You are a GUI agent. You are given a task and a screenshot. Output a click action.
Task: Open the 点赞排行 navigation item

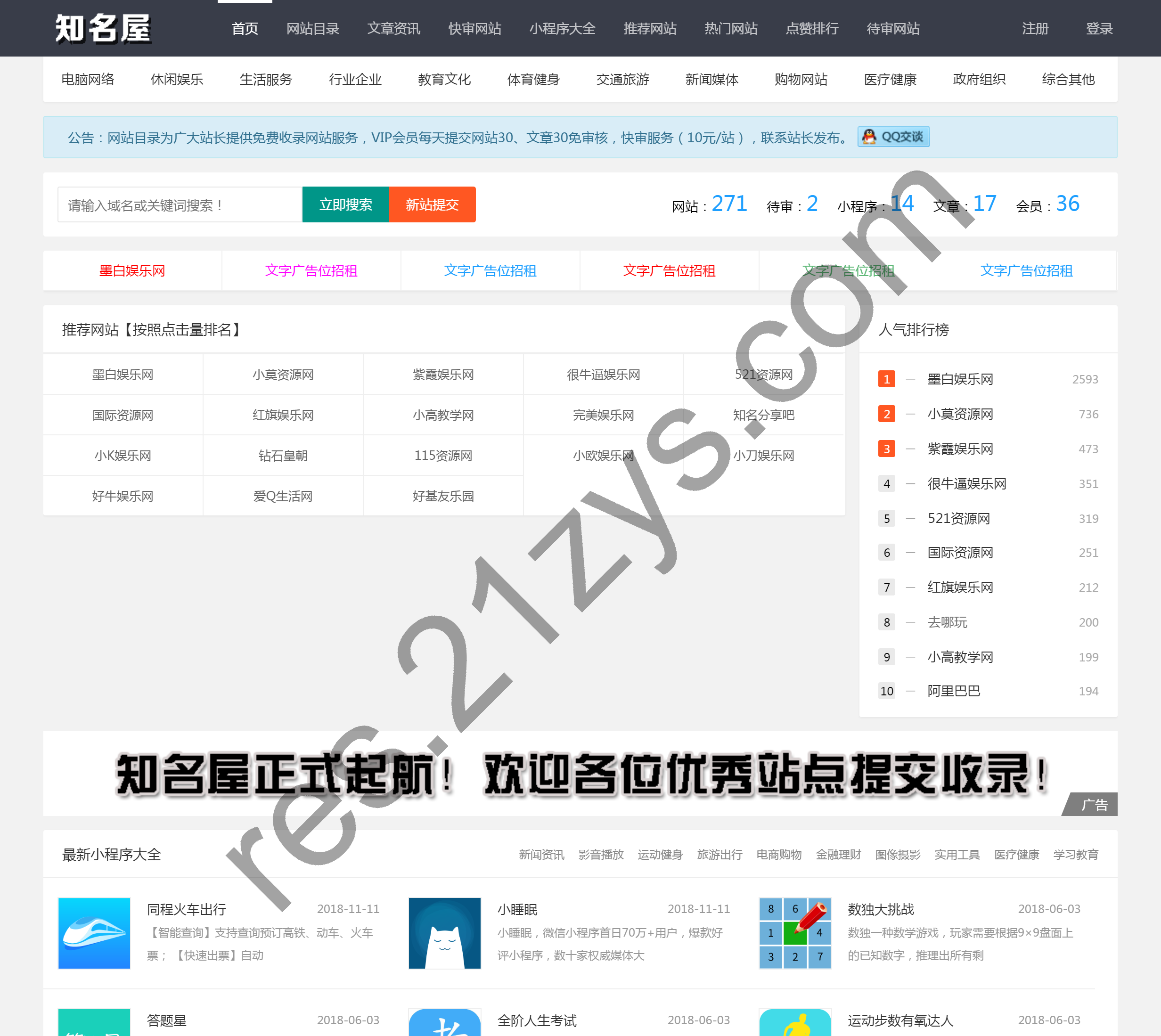812,28
